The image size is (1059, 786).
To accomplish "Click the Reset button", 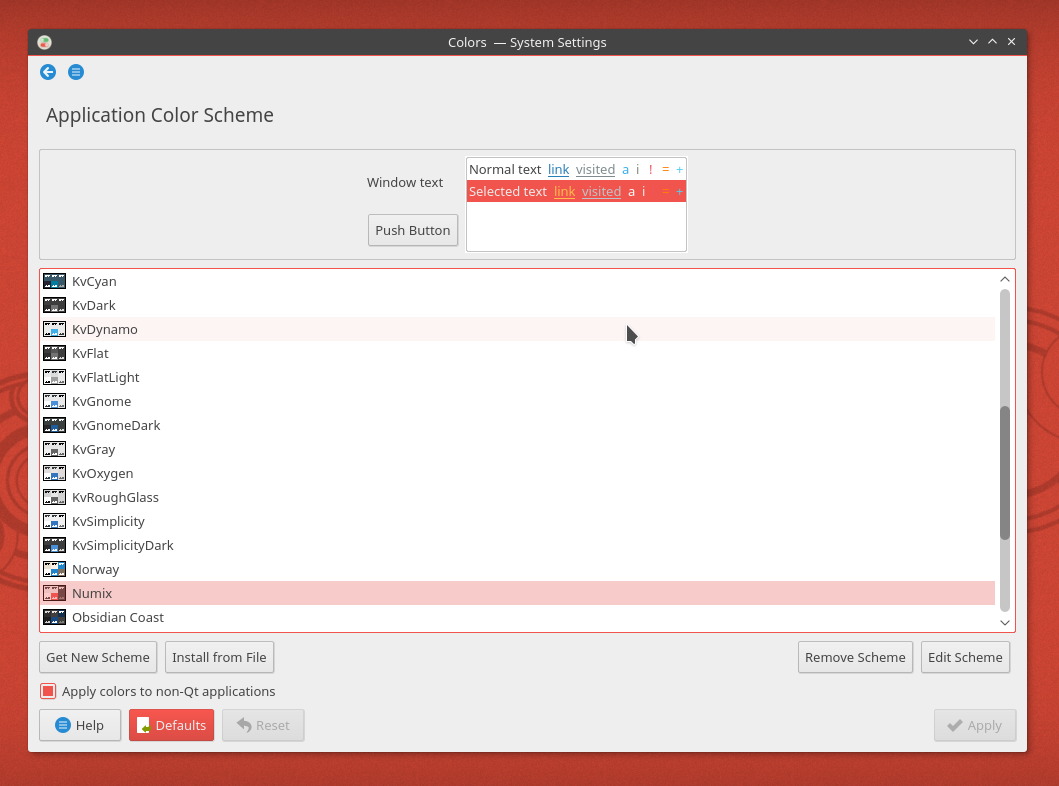I will [x=263, y=725].
